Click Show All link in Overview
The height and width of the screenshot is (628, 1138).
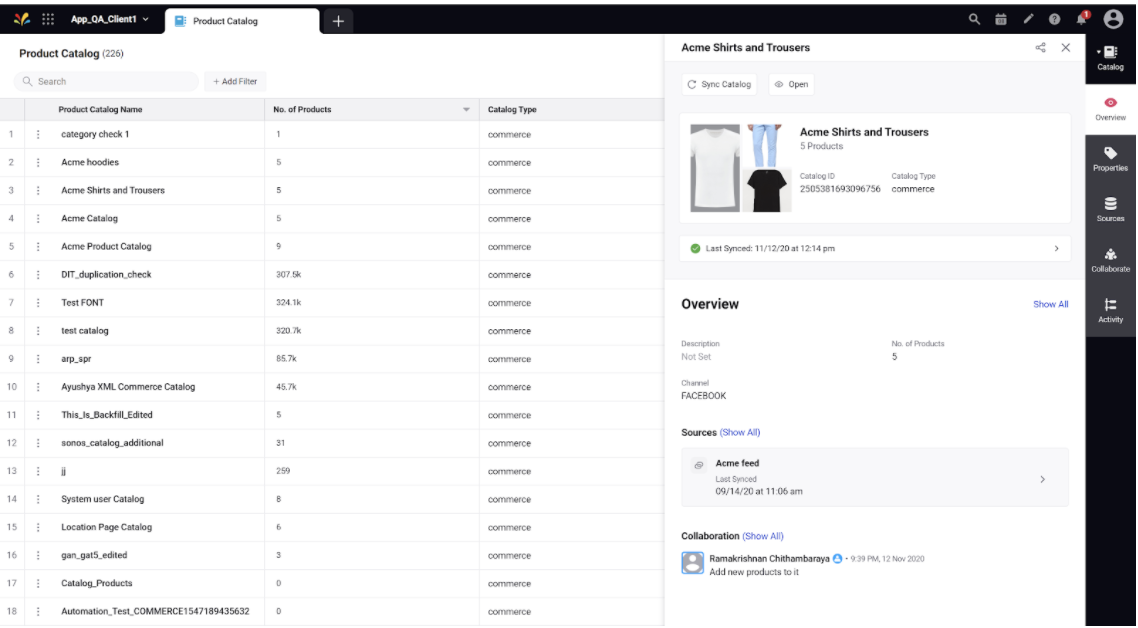click(x=1050, y=304)
